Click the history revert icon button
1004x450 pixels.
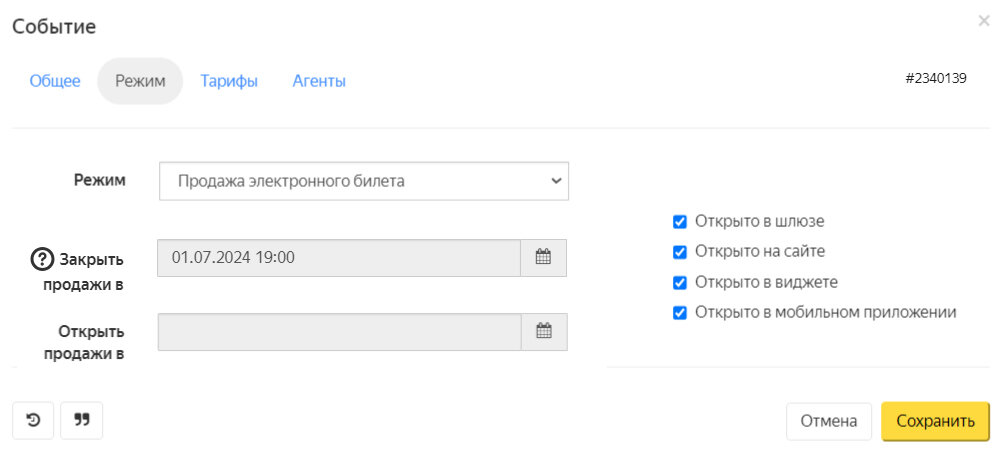tap(33, 421)
